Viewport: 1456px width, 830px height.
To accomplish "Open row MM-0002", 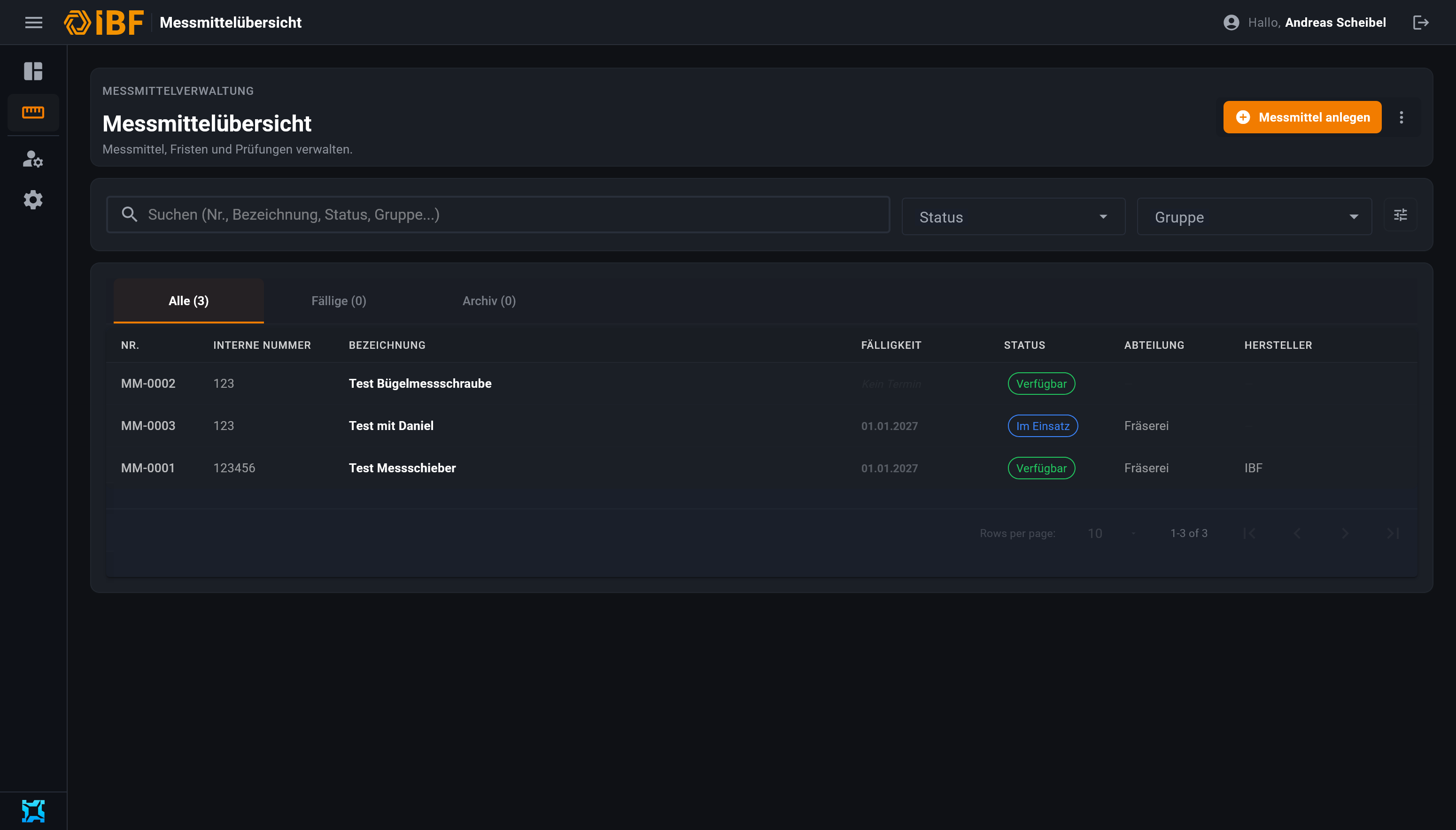I will (761, 384).
